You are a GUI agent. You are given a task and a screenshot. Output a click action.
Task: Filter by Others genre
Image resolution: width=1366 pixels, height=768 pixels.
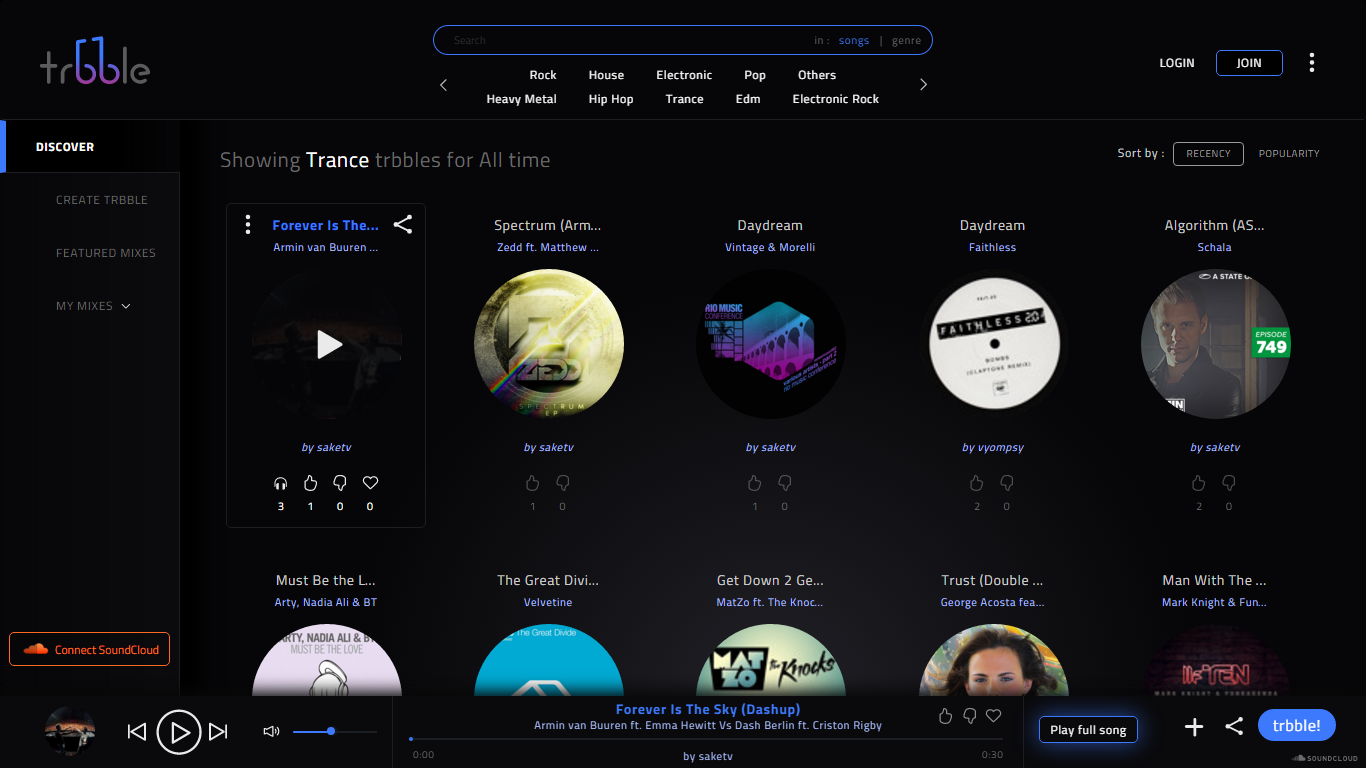(x=817, y=75)
